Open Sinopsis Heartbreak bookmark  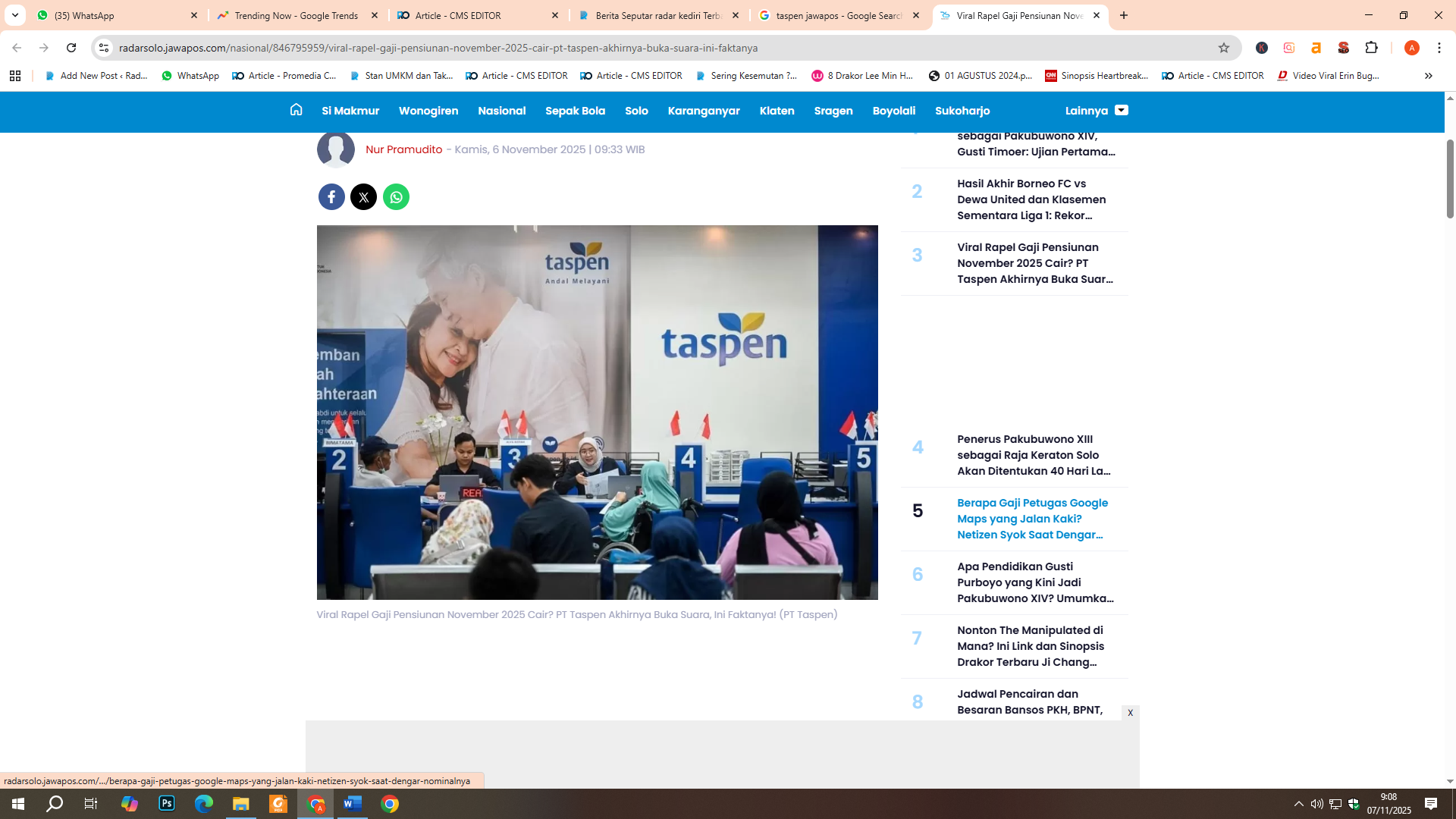pos(1097,76)
